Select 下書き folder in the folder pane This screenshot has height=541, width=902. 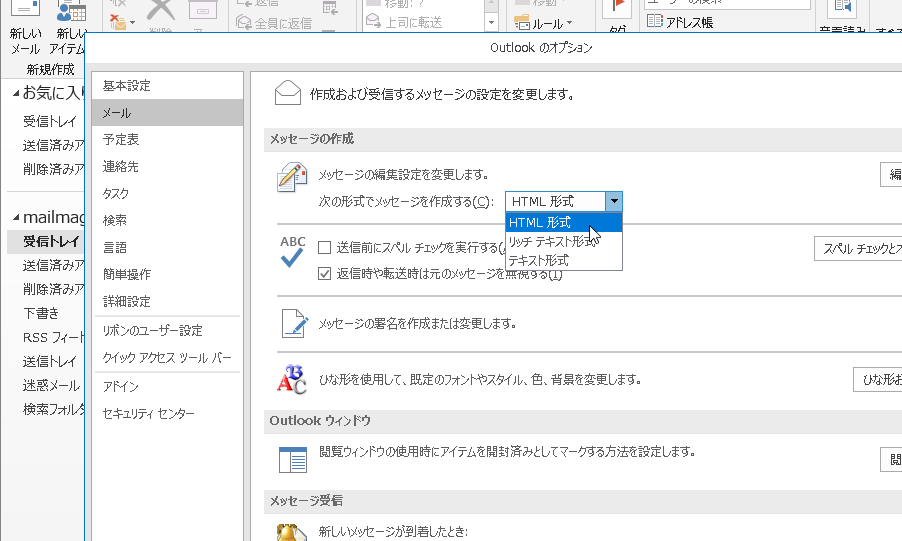[x=41, y=313]
